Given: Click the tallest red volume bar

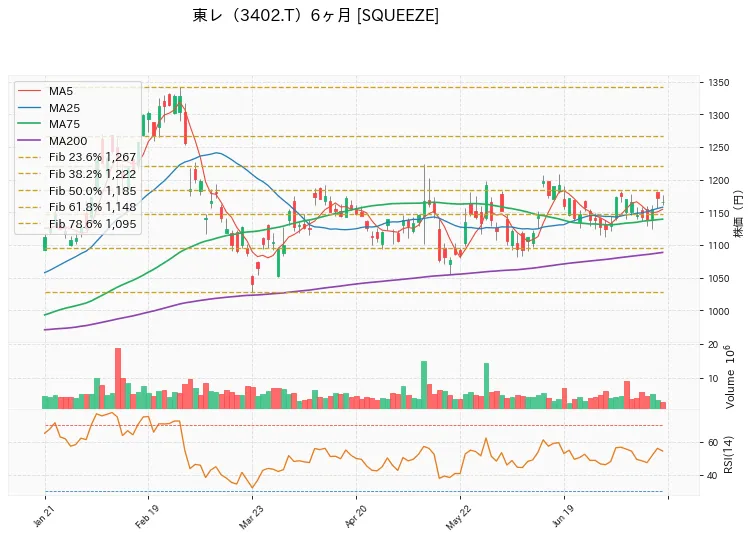Looking at the screenshot, I should pyautogui.click(x=118, y=378).
